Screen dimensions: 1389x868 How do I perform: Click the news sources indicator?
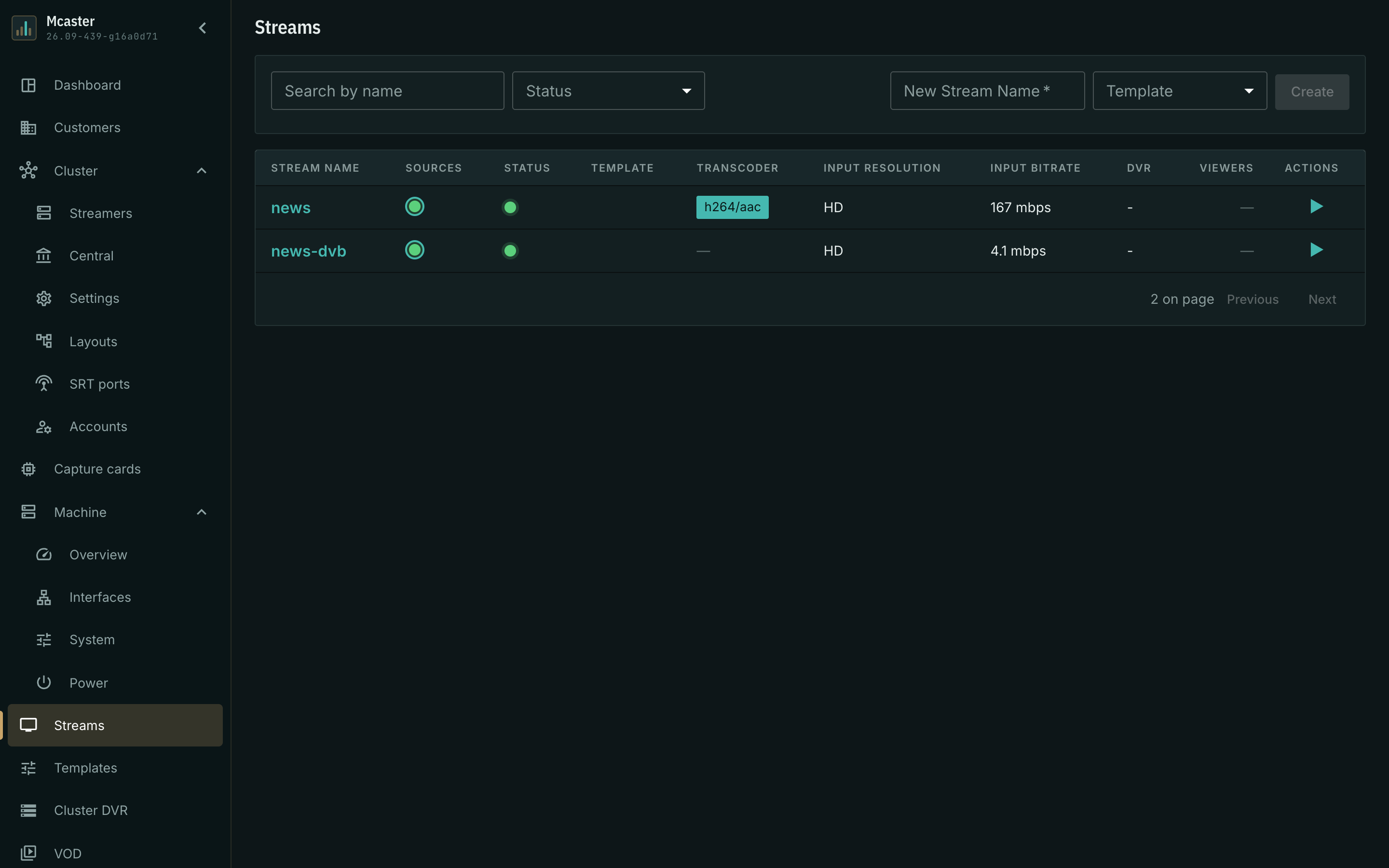(x=414, y=206)
